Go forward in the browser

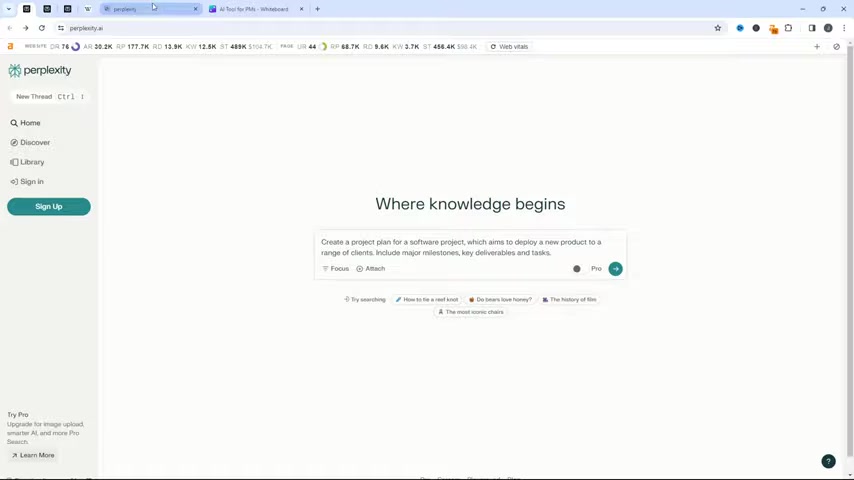(x=26, y=28)
